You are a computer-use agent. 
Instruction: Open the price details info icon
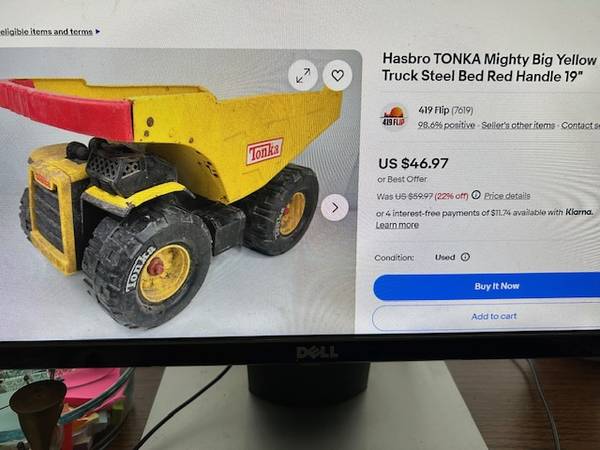coord(476,195)
